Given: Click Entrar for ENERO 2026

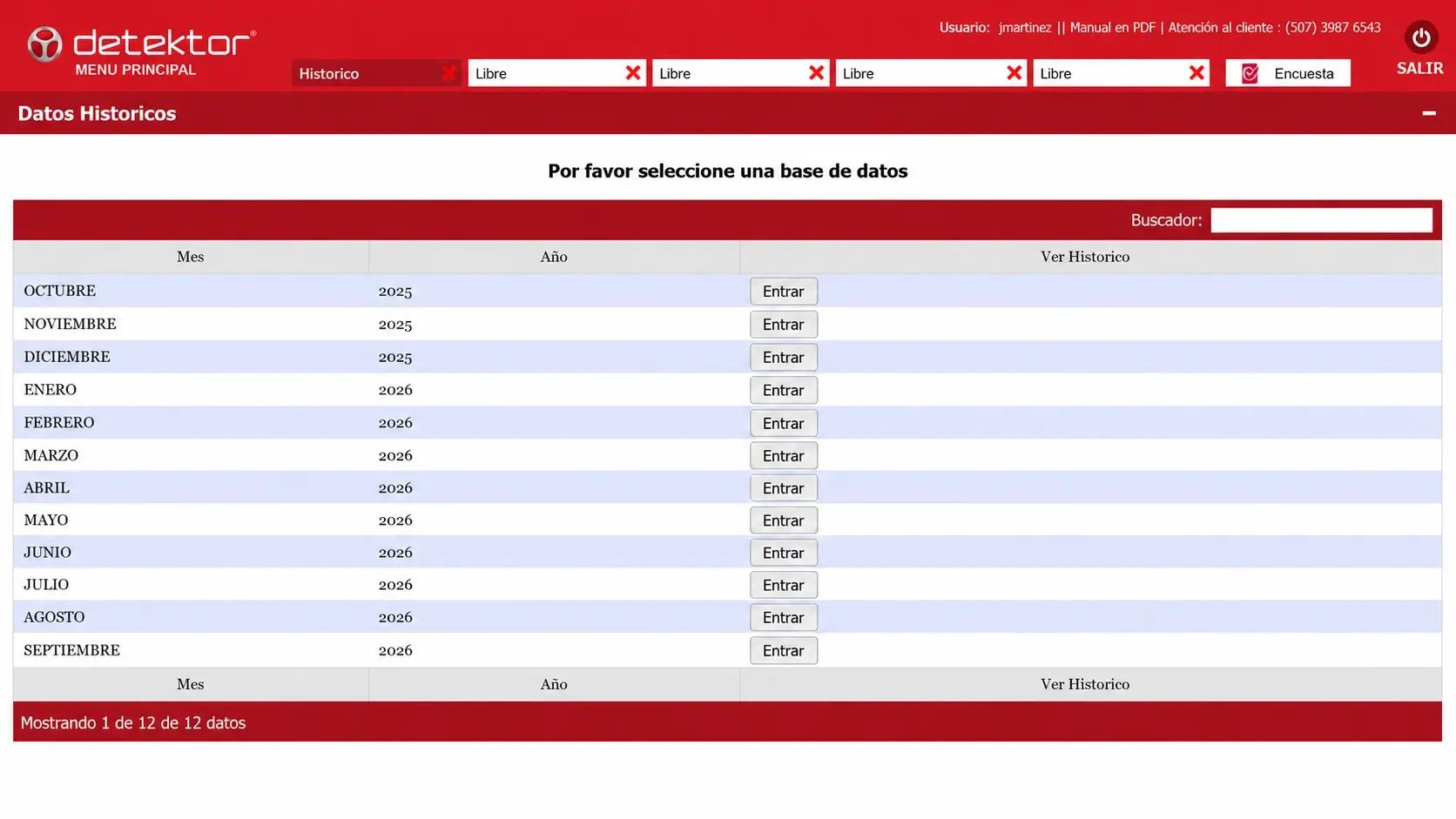Looking at the screenshot, I should point(784,391).
